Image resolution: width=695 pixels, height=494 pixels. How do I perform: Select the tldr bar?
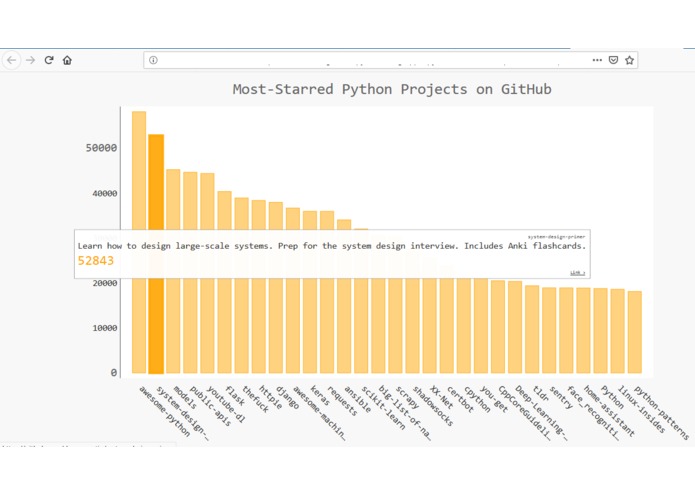tap(532, 329)
